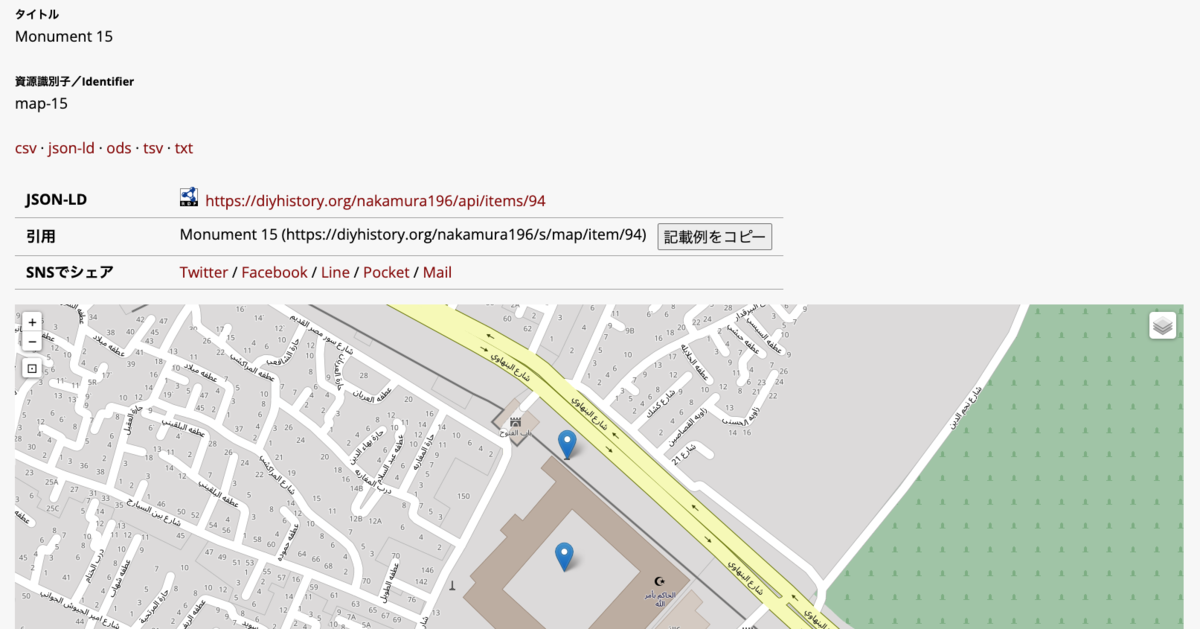Screen dimensions: 1200x629
Task: Download the item in ods format
Action: [119, 147]
